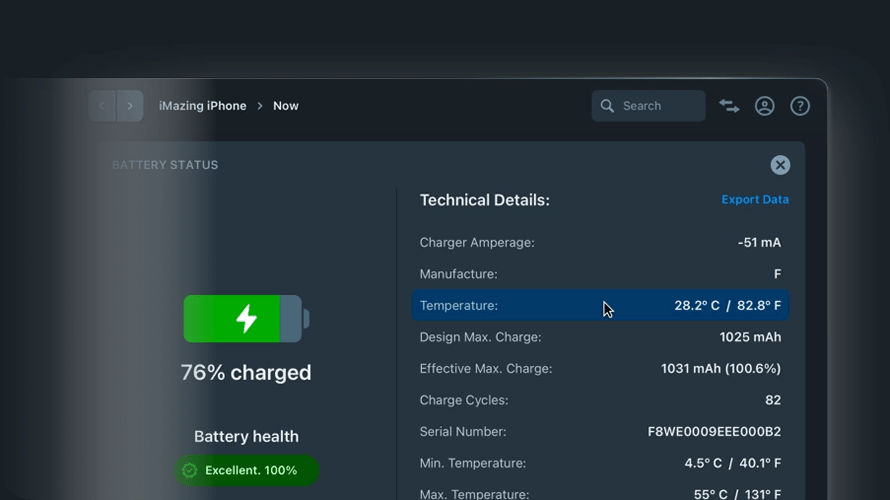Click the forward navigation arrow
890x500 pixels.
click(130, 106)
